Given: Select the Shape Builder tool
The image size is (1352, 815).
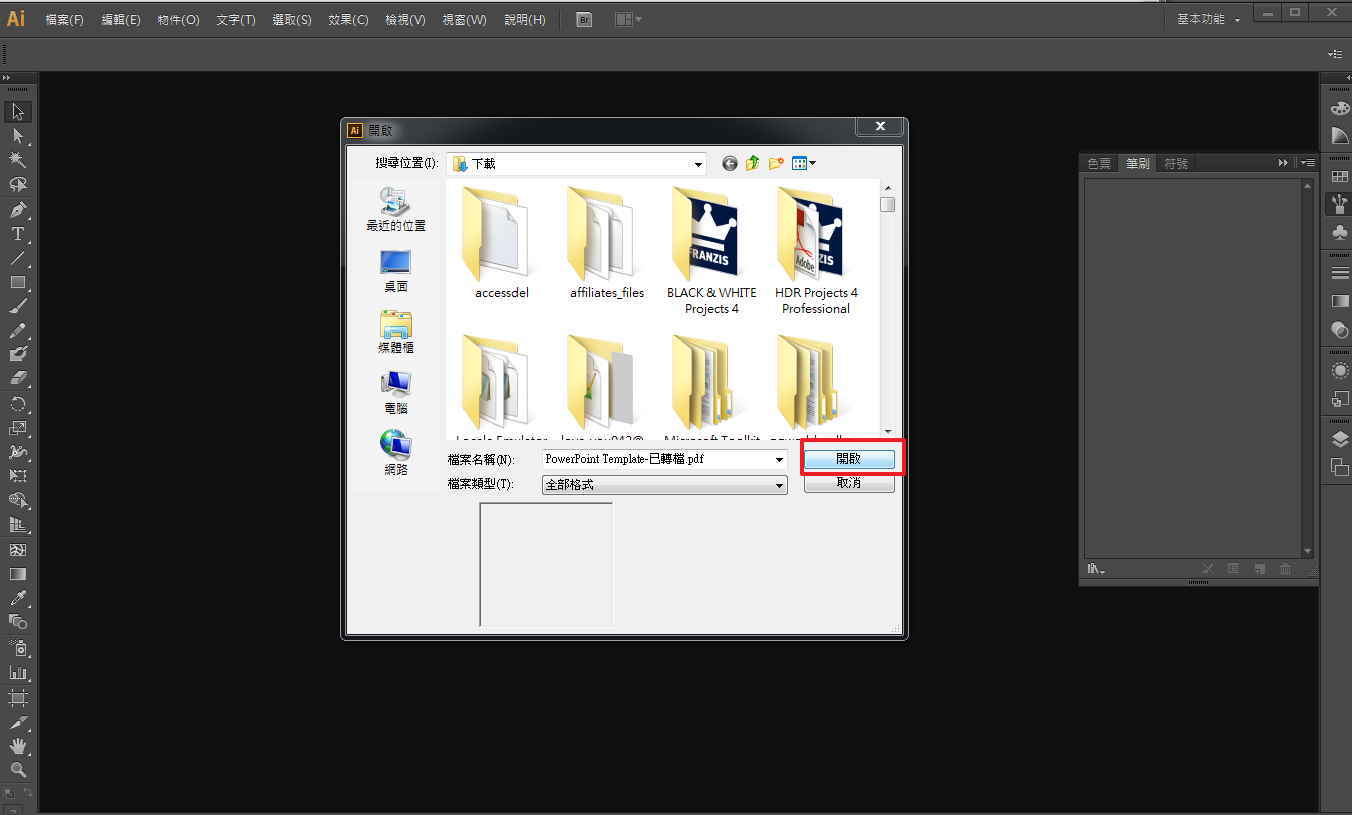Looking at the screenshot, I should (x=18, y=500).
